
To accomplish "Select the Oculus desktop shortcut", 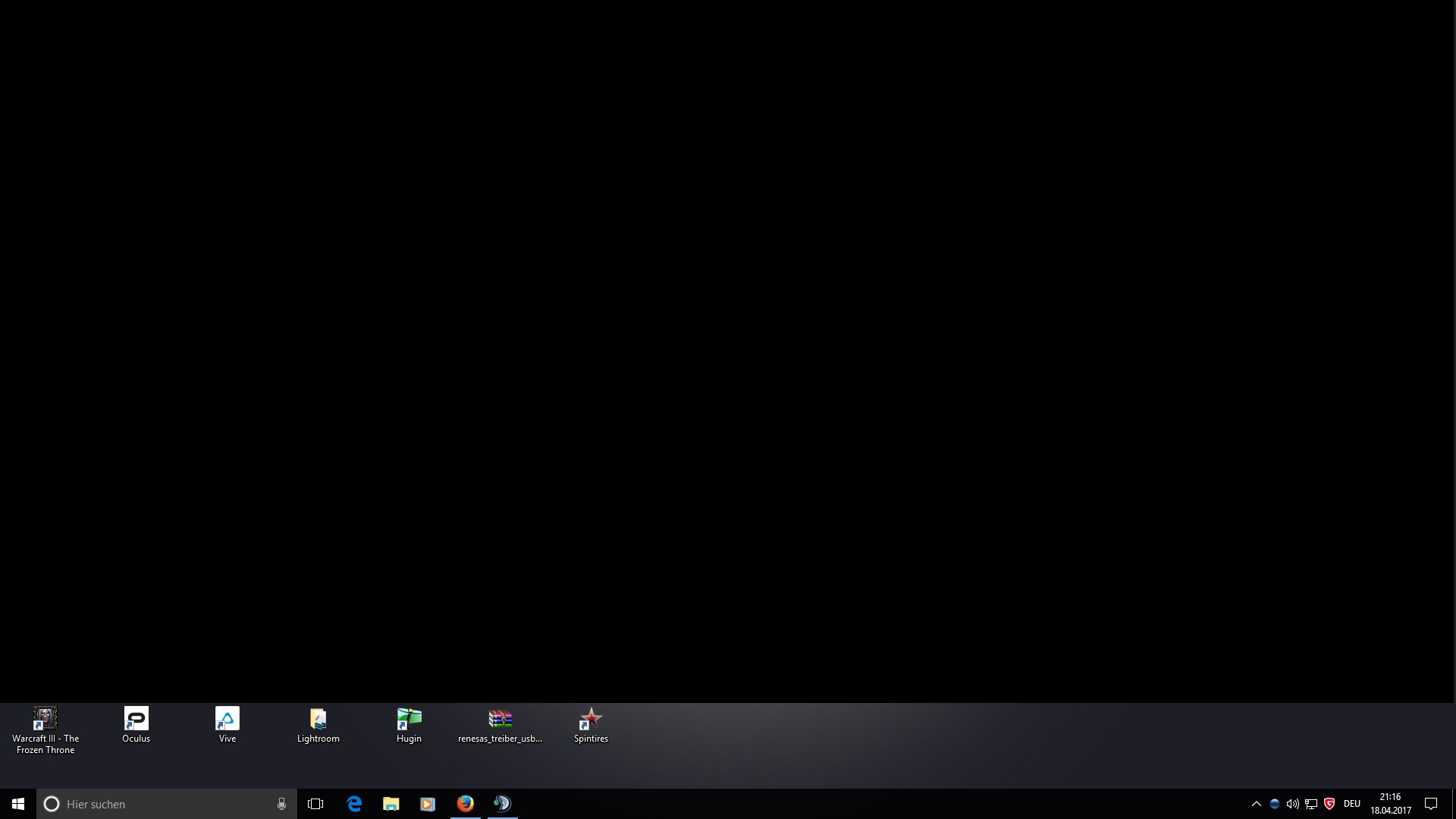I will (x=136, y=719).
